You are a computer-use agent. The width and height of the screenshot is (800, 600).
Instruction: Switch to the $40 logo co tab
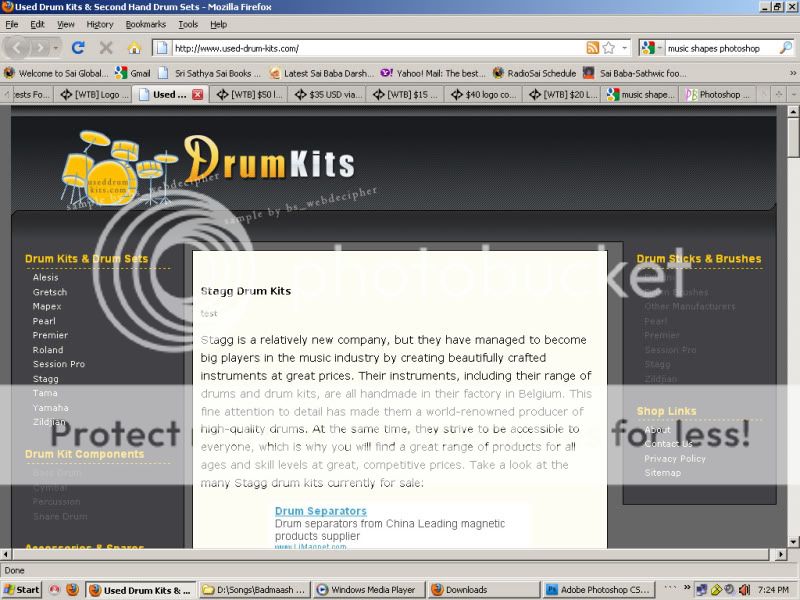coord(484,94)
